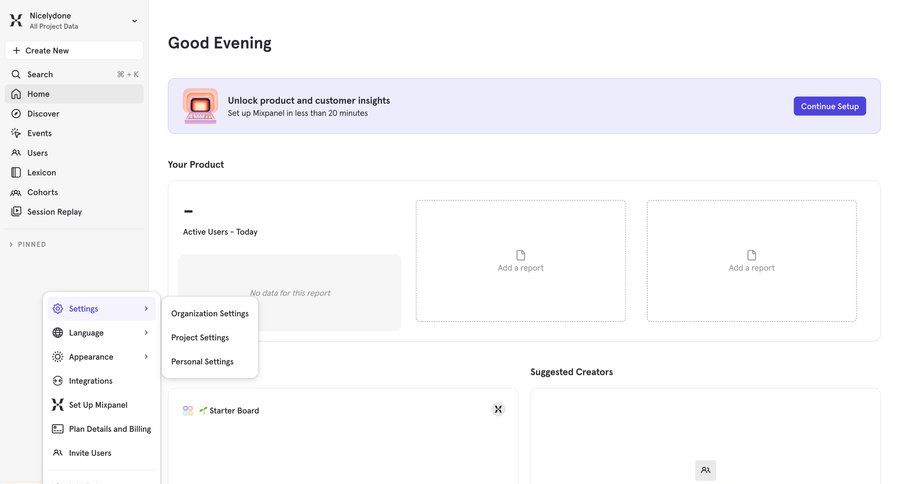Click the Mixpanel logo beside Nicelydone
Viewport: 900px width, 484px height.
pos(16,21)
